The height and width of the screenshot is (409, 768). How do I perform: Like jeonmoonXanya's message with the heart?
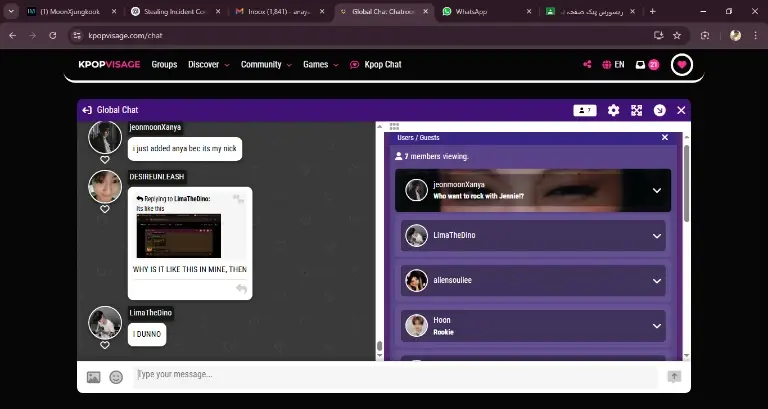click(x=105, y=160)
